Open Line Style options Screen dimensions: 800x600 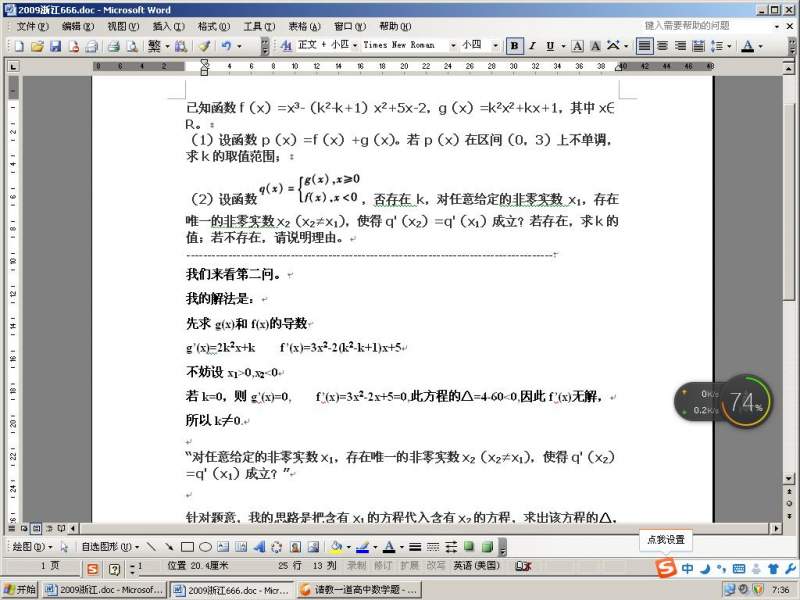pyautogui.click(x=415, y=547)
